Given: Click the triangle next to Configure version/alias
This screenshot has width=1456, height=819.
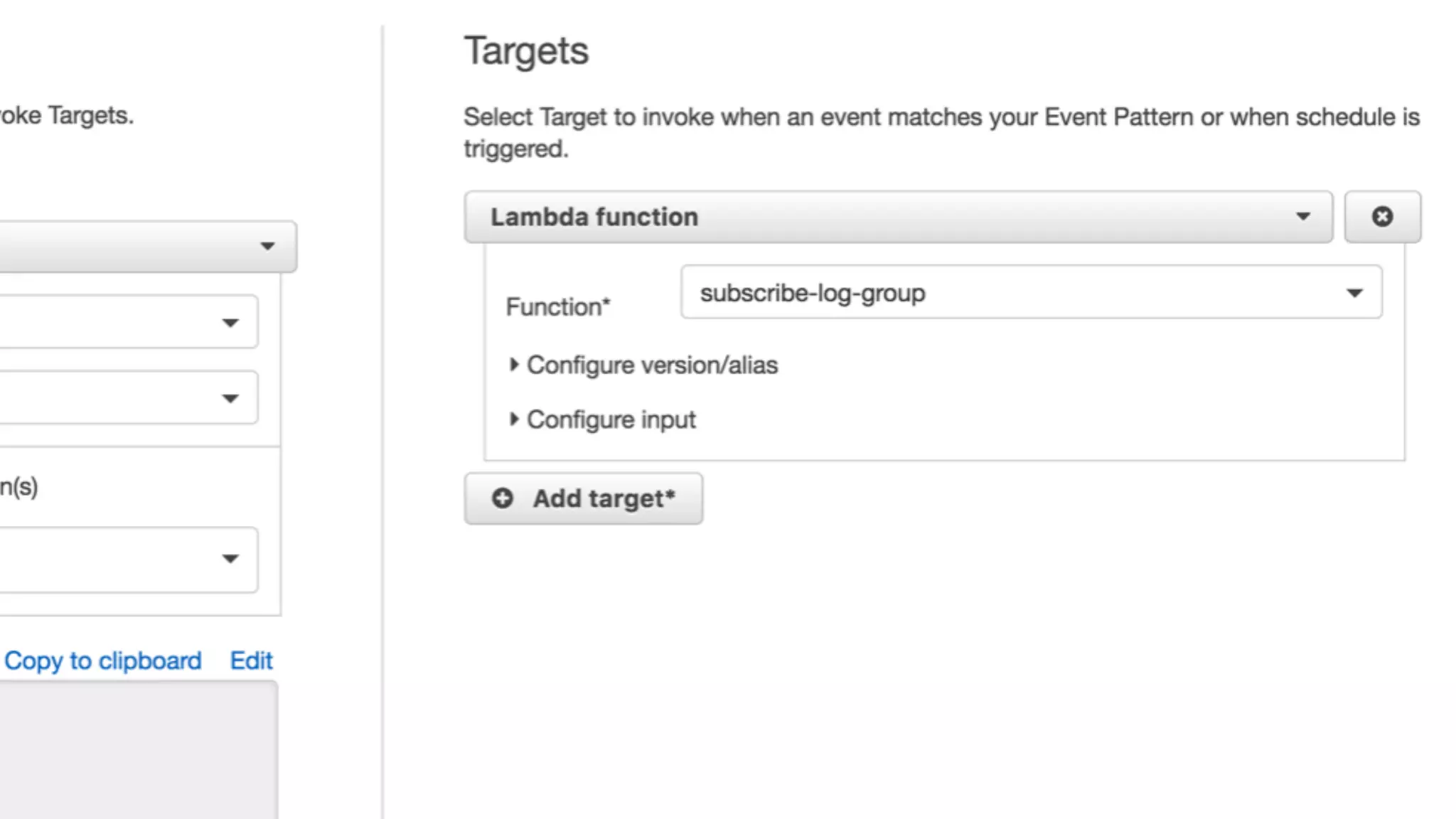Looking at the screenshot, I should coord(514,365).
